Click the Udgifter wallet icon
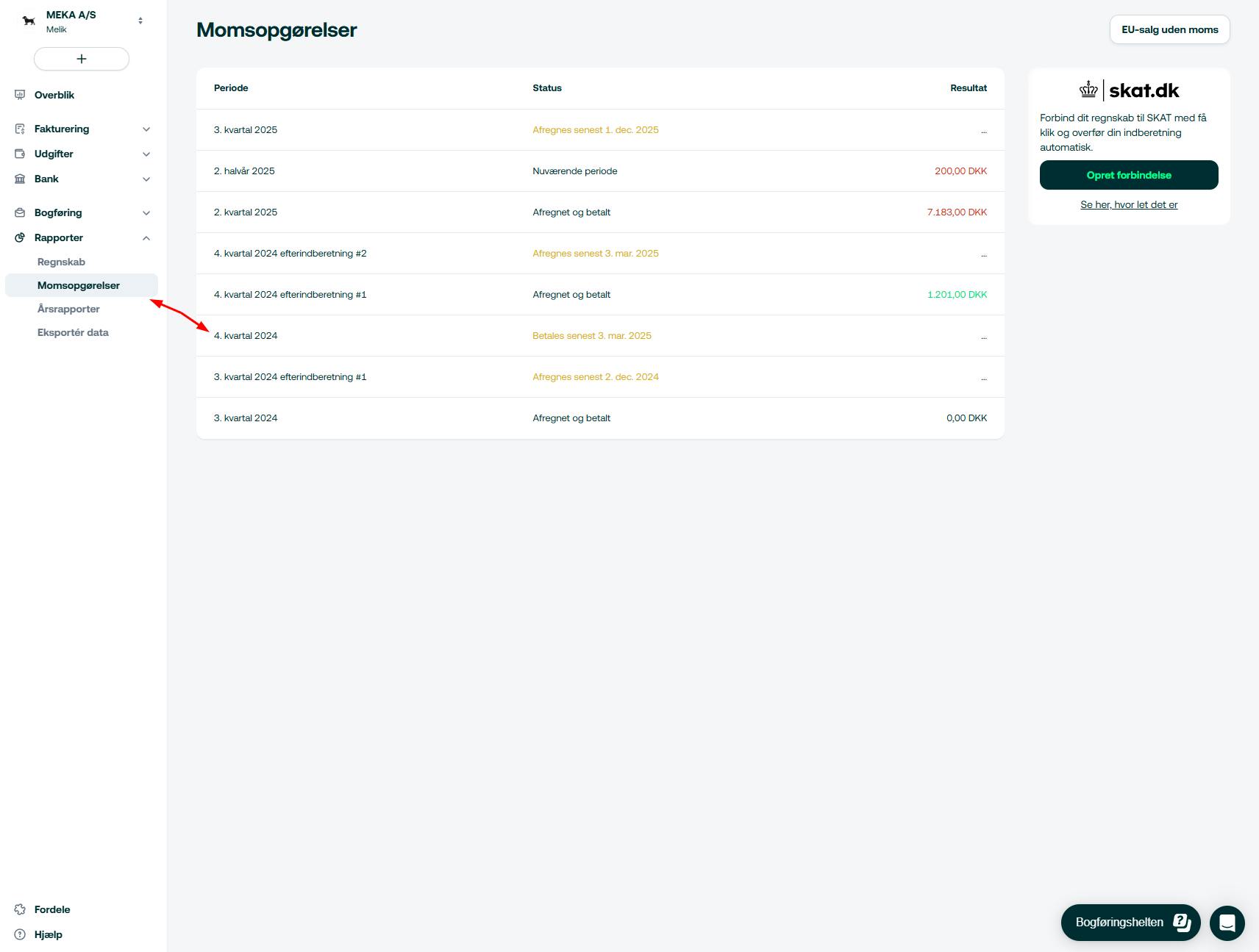The image size is (1259, 952). coord(20,154)
